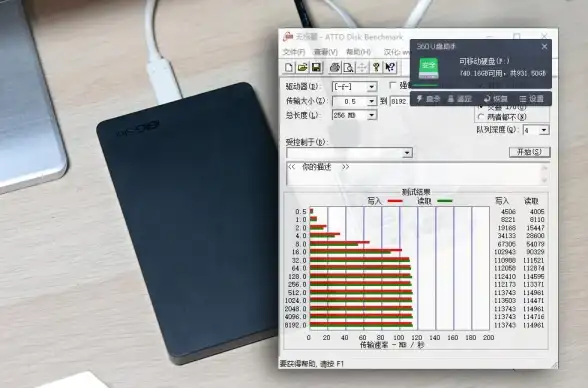
Task: Select the 交叠 I/O radio option
Action: tap(481, 108)
